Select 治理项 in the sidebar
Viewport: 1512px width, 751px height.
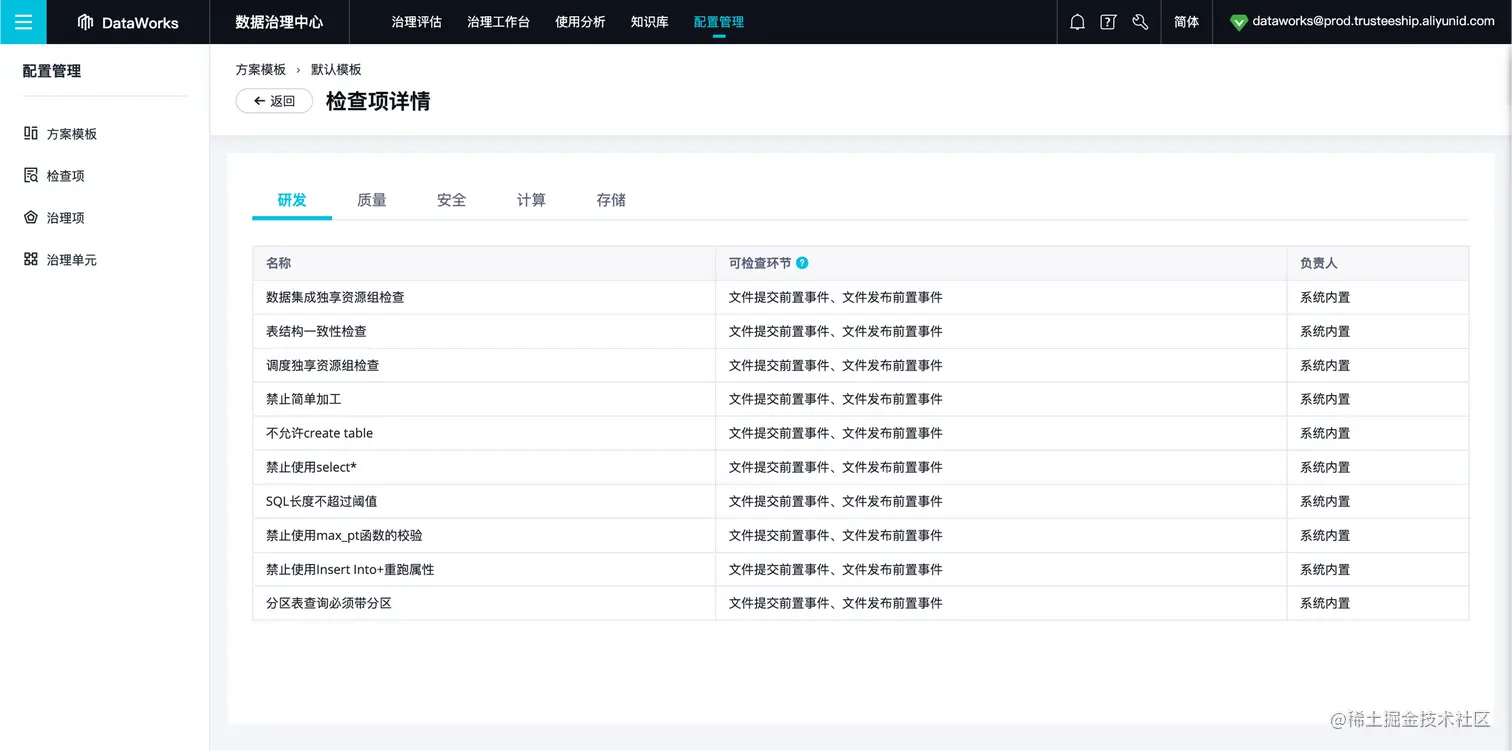66,218
